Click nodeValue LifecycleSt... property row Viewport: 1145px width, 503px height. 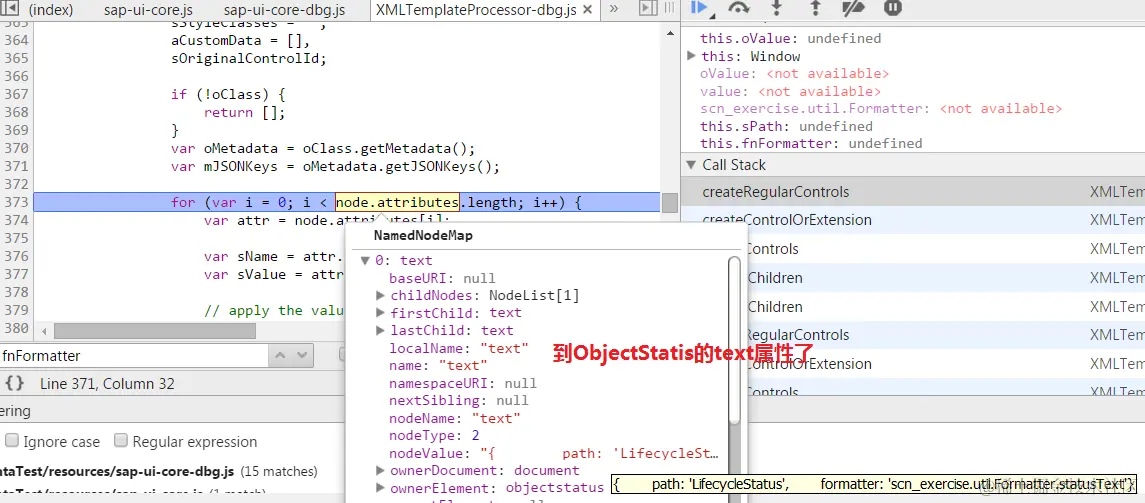555,453
